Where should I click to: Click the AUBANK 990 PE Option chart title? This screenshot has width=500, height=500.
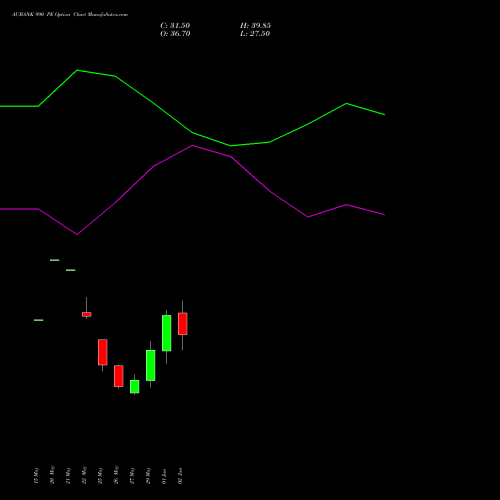coord(70,15)
